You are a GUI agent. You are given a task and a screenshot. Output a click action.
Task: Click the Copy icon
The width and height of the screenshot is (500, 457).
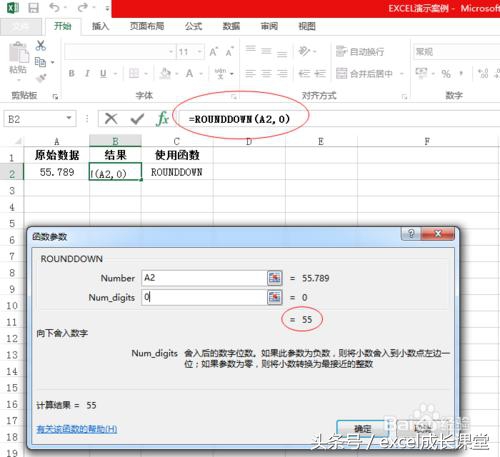pos(40,62)
